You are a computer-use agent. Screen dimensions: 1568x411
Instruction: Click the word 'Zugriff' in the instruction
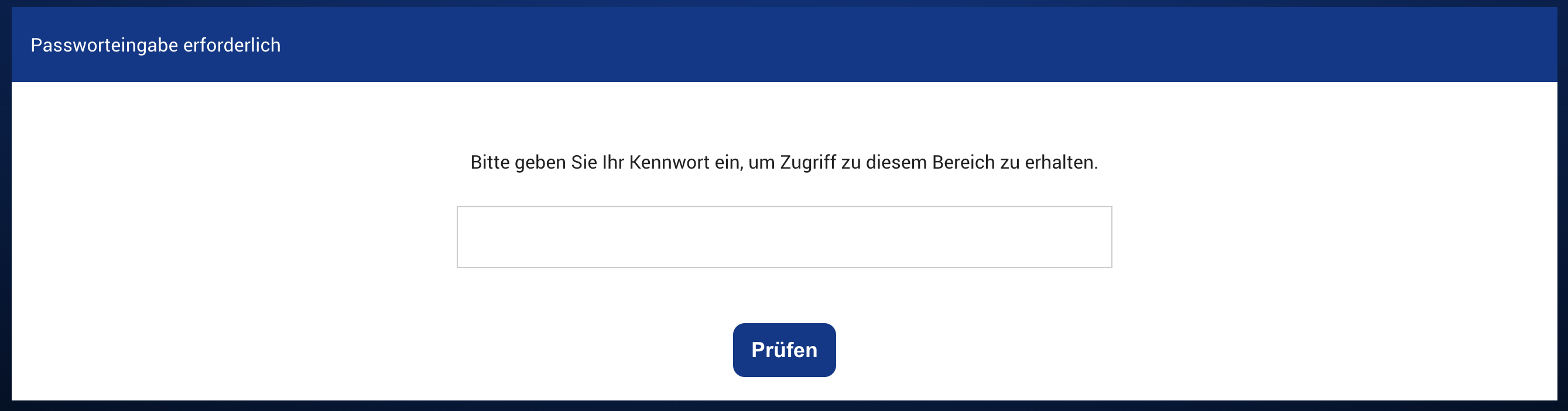[808, 163]
